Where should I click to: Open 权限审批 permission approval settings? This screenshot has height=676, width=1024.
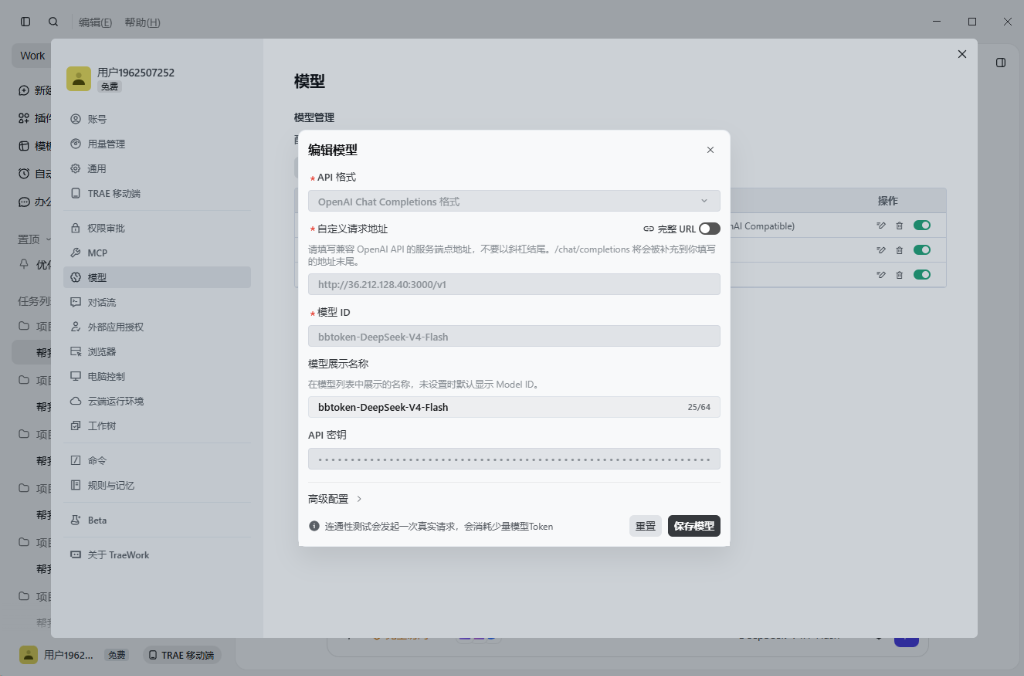pos(157,228)
